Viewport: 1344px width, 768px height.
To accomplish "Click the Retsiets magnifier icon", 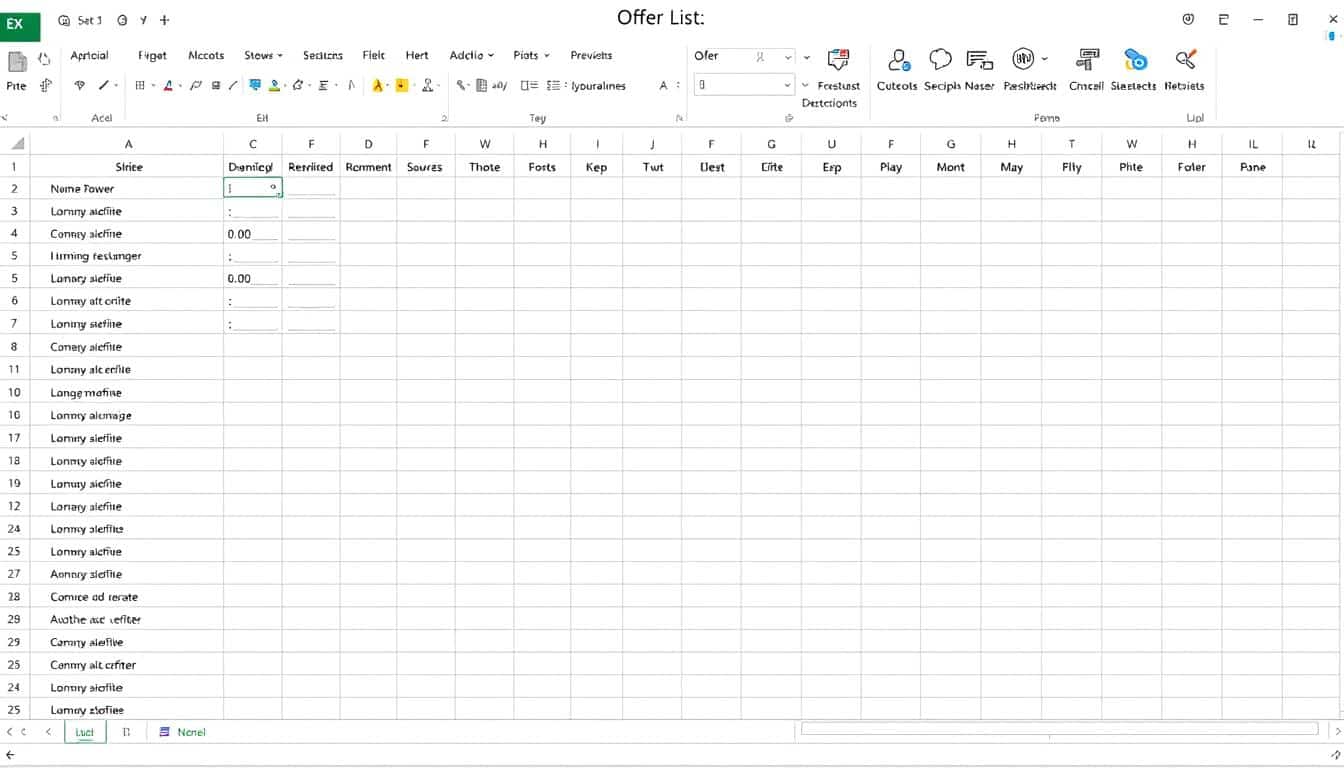I will (1186, 61).
